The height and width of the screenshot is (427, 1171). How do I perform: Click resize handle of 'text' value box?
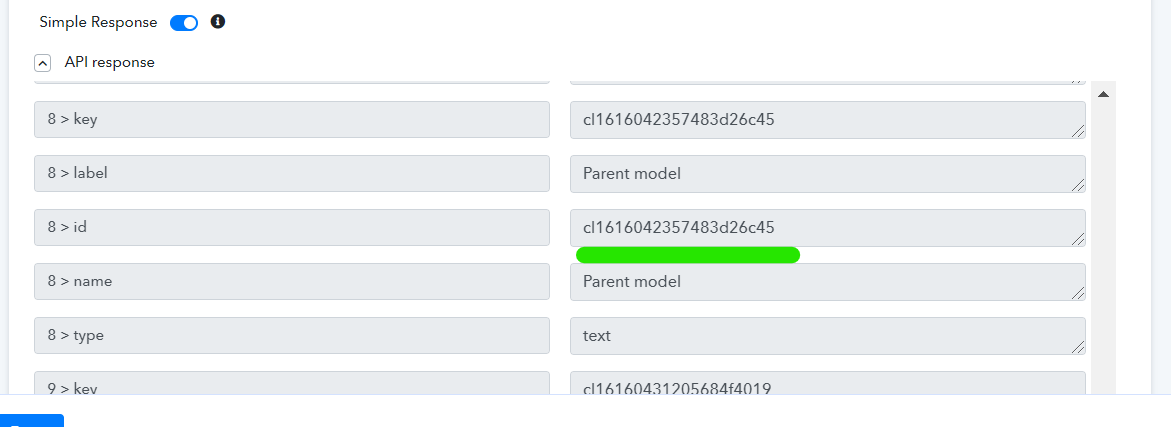pos(1078,347)
